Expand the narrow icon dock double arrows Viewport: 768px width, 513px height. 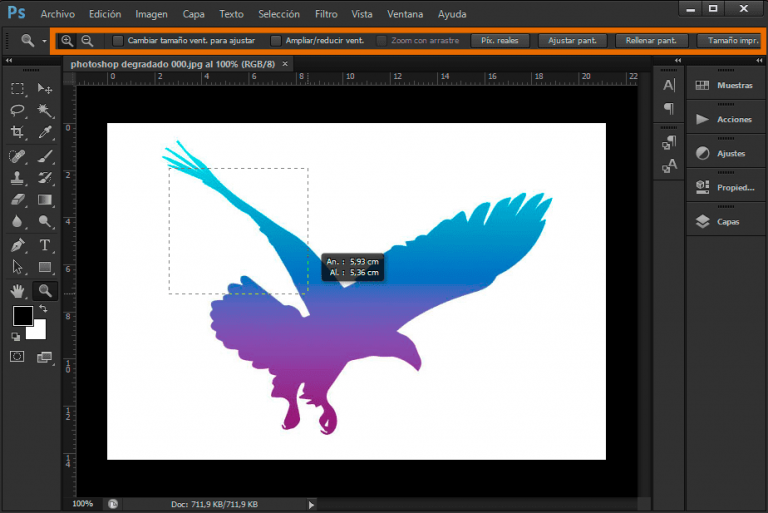click(x=678, y=60)
